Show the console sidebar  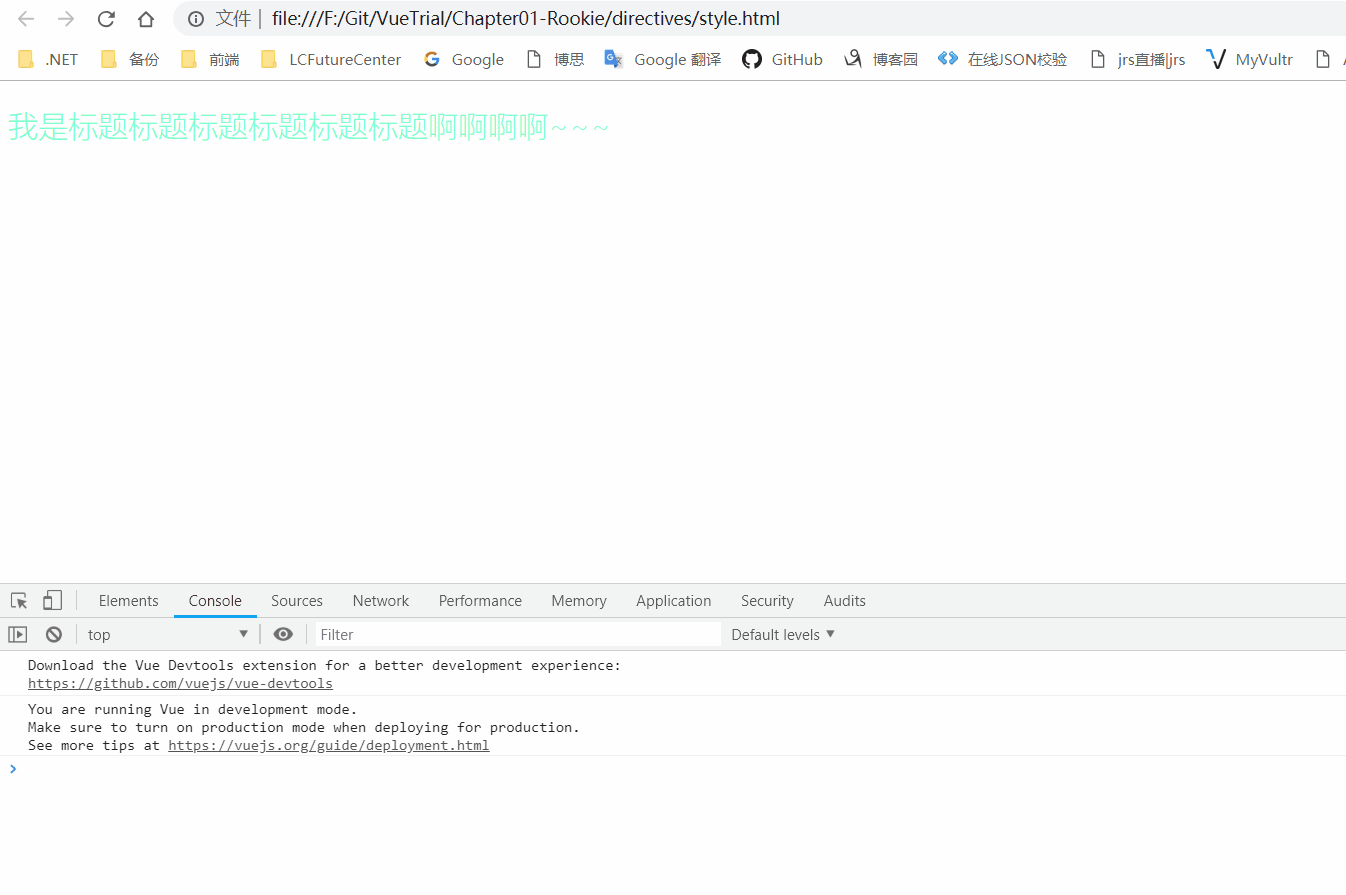click(18, 634)
